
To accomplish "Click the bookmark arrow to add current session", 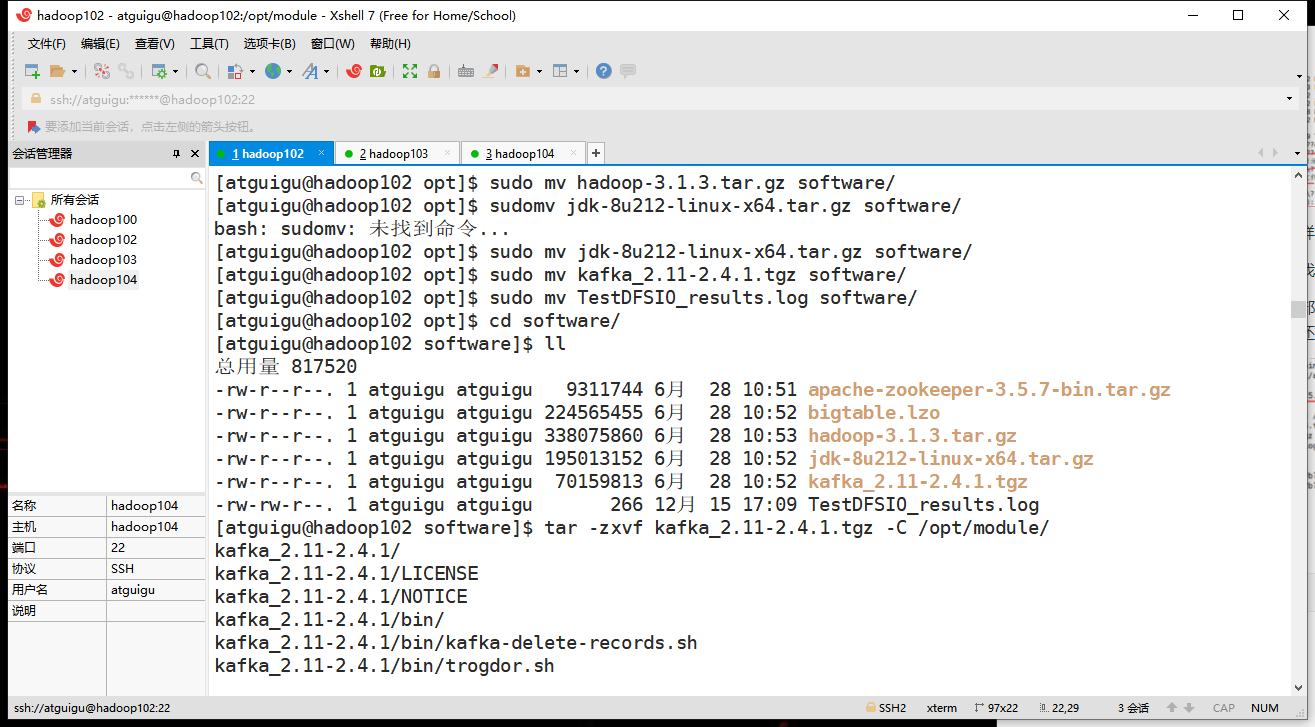I will [x=33, y=127].
